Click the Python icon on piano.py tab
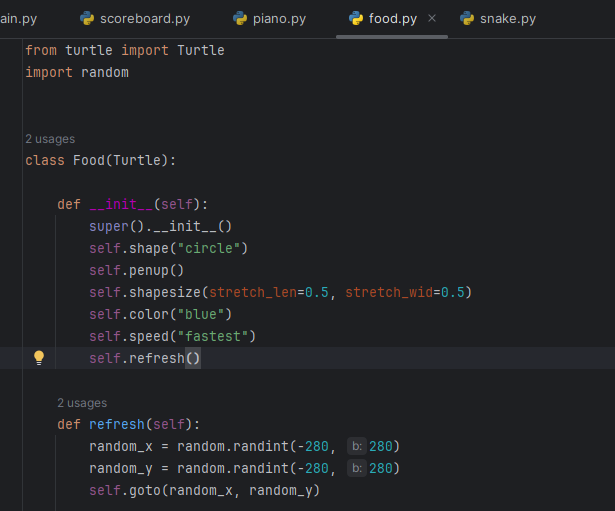Image resolution: width=615 pixels, height=511 pixels. 240,18
